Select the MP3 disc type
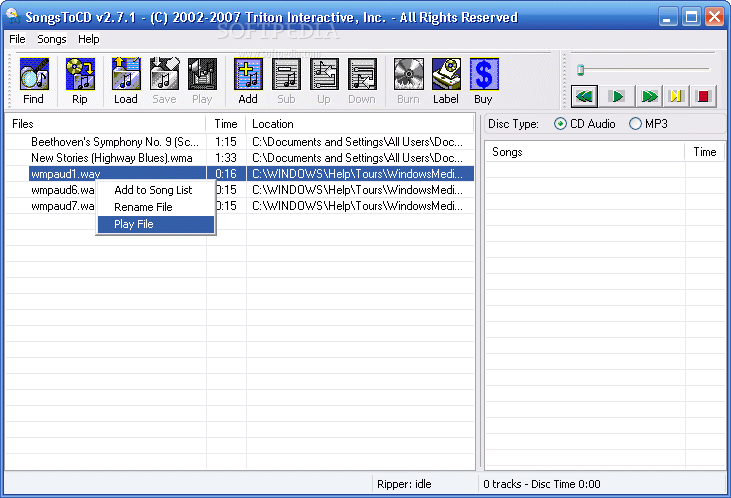This screenshot has width=731, height=498. (648, 124)
